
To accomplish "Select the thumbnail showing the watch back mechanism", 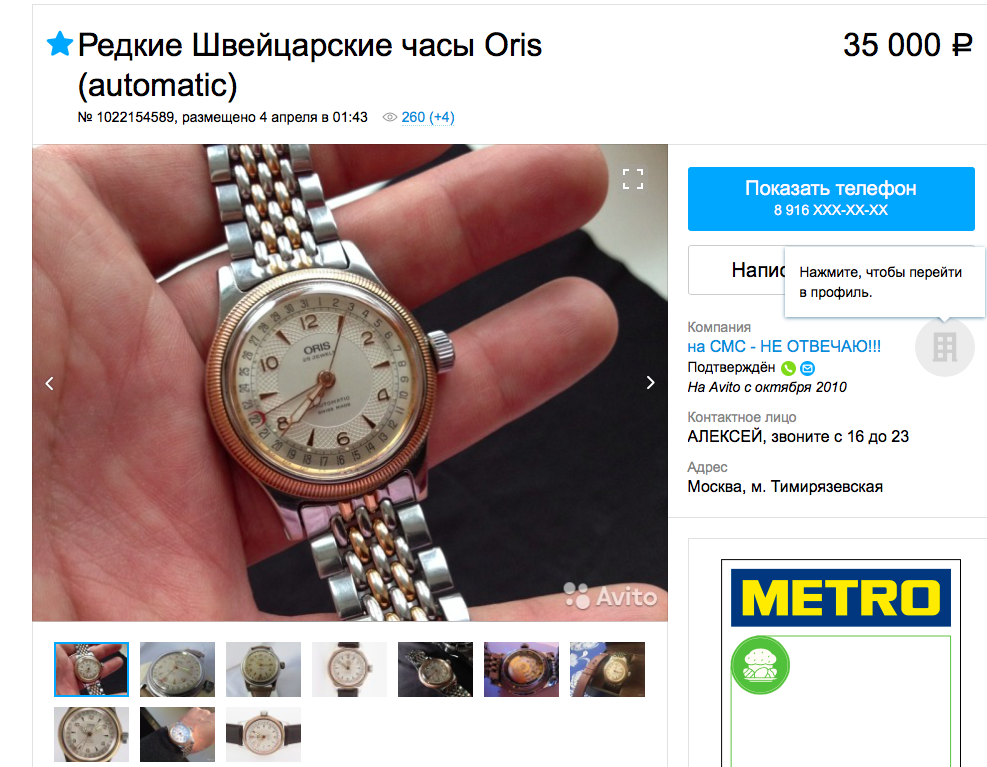I will click(521, 669).
